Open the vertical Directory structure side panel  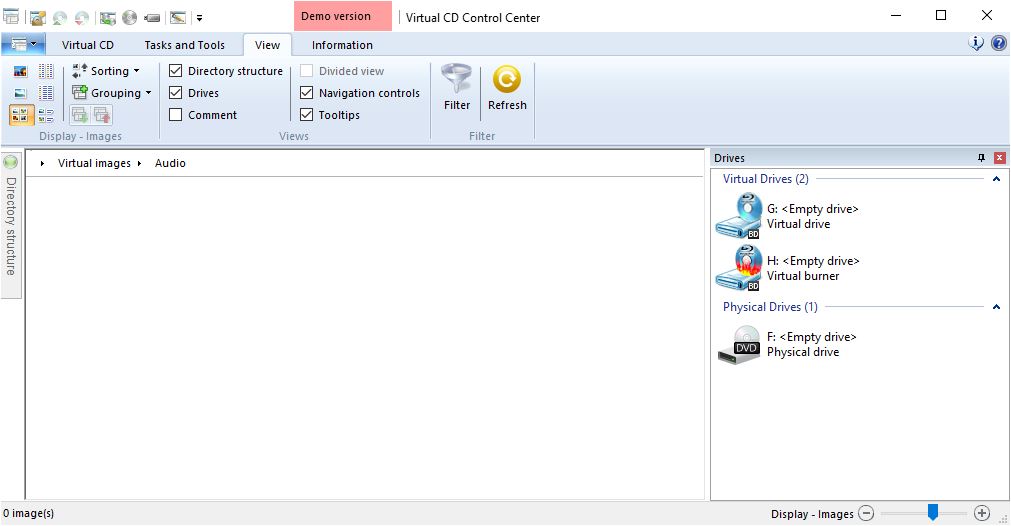11,226
